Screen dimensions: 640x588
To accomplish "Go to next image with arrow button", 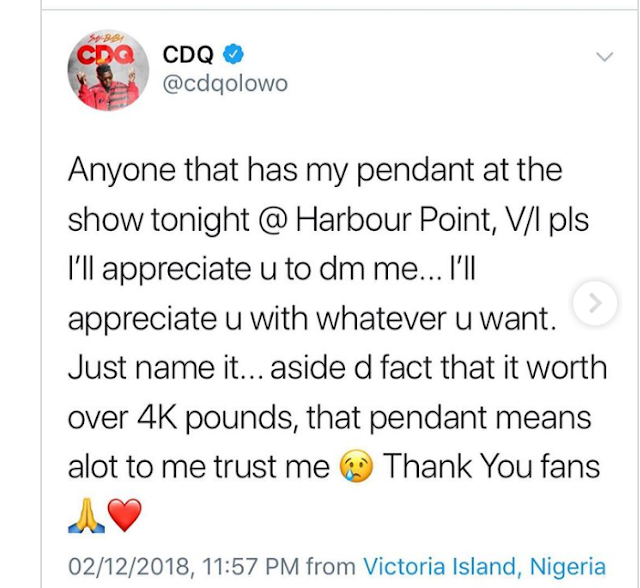I will pyautogui.click(x=595, y=303).
